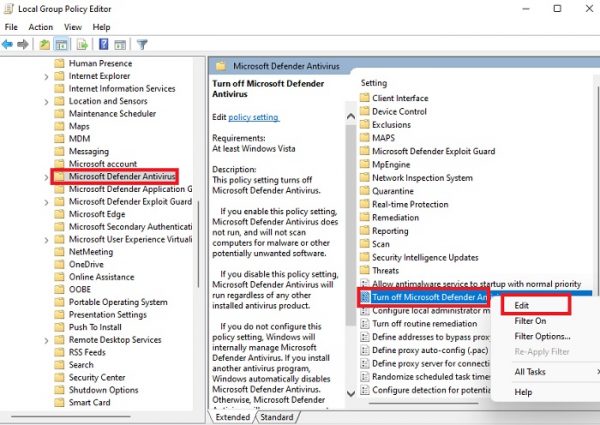The height and width of the screenshot is (425, 600).
Task: Open the All Tasks submenu arrow
Action: pos(597,372)
